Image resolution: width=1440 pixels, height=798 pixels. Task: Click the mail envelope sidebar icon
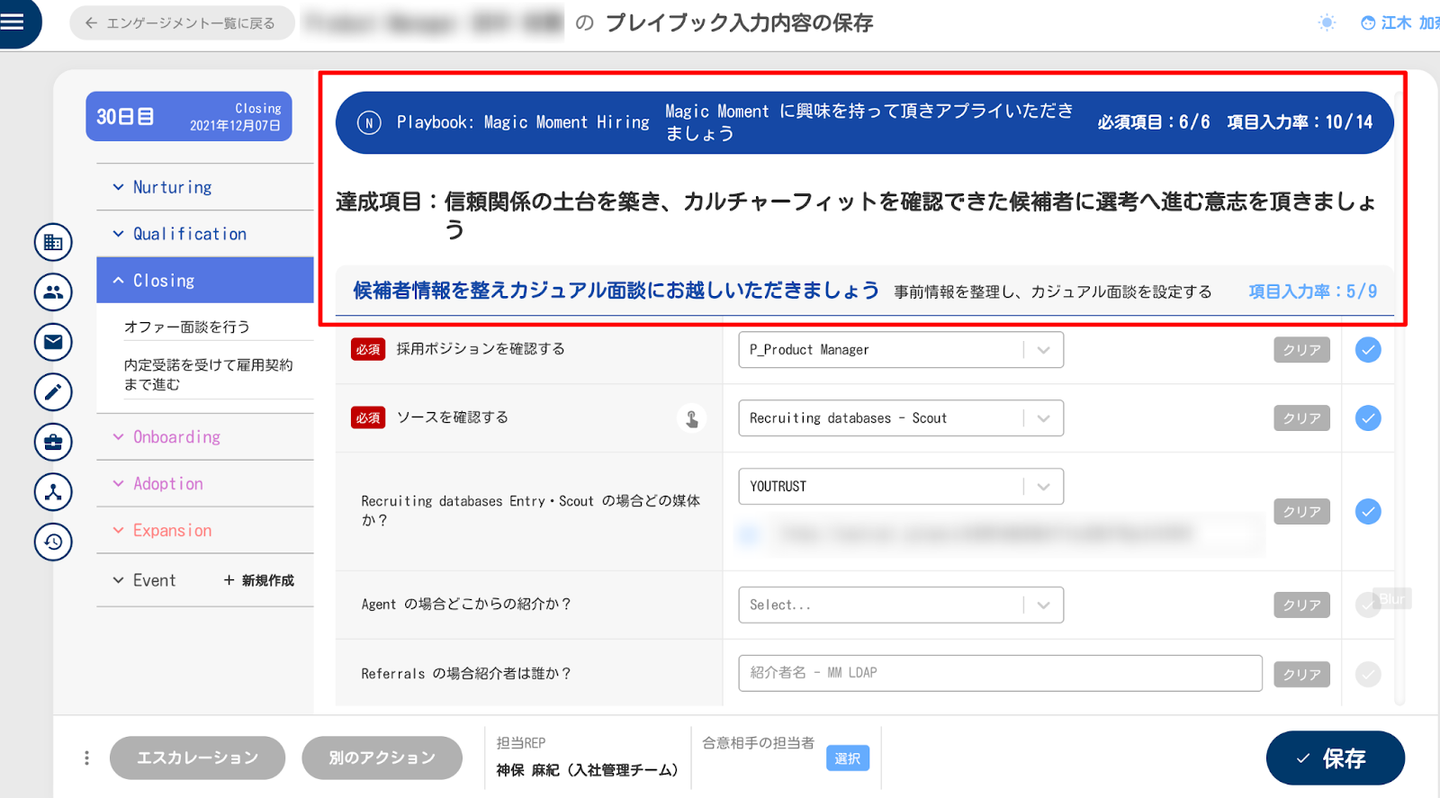point(53,342)
